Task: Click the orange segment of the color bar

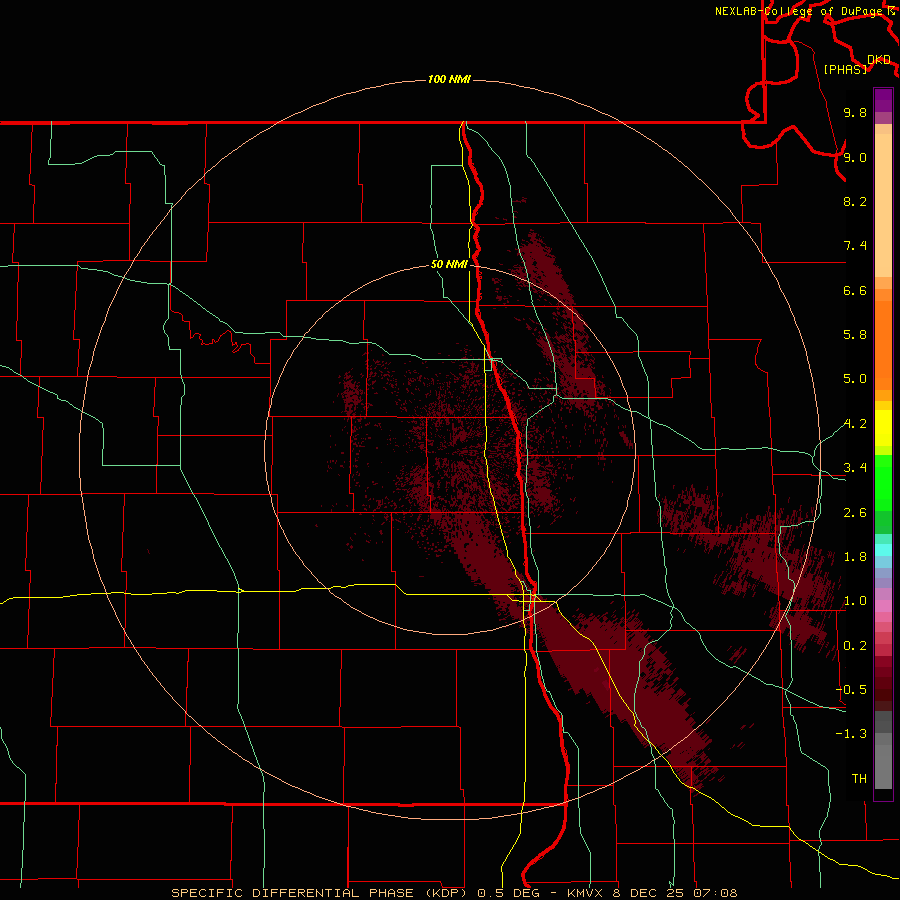Action: (883, 345)
